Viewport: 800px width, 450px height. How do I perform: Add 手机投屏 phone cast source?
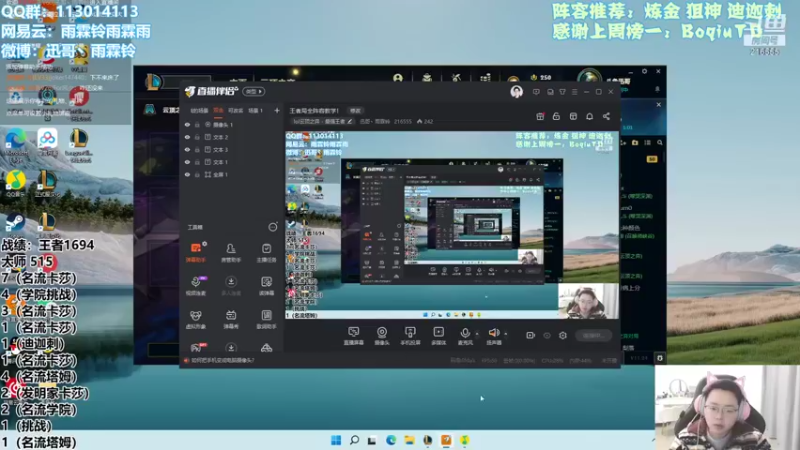[410, 336]
